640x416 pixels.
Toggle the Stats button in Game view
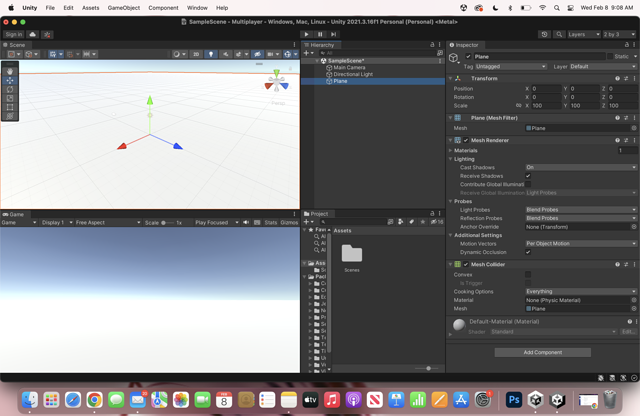pyautogui.click(x=271, y=222)
